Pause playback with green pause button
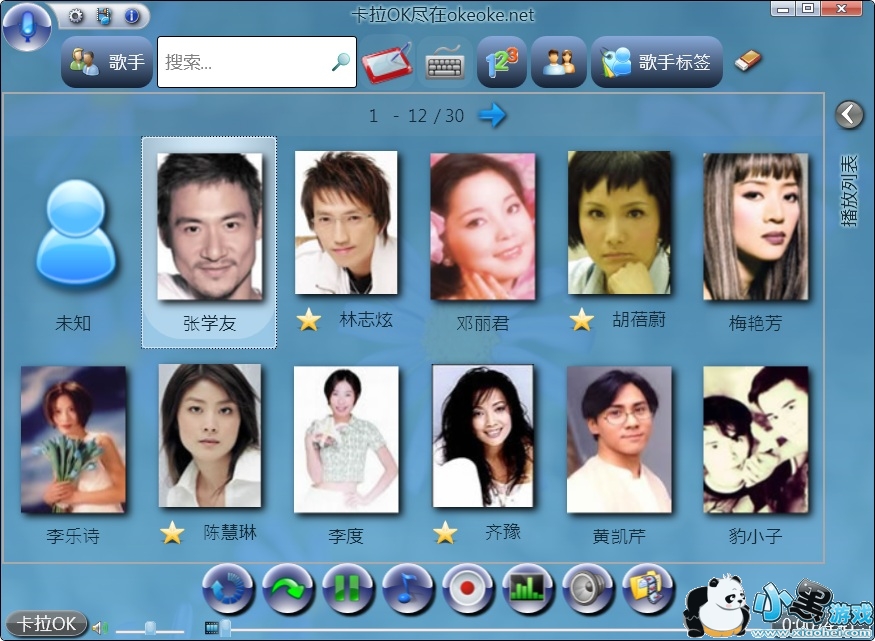875x641 pixels. (348, 589)
